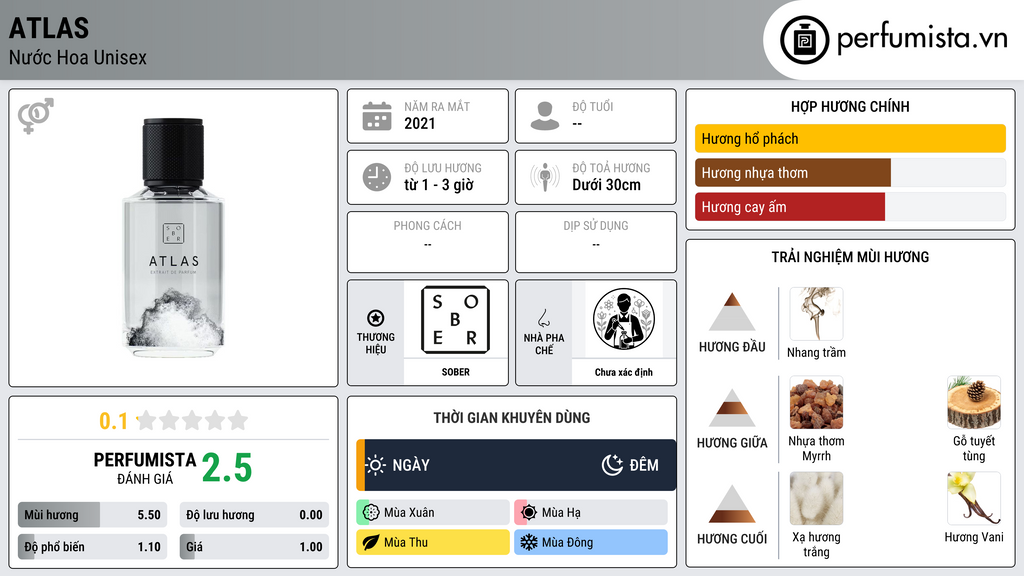Open the perfumer illustration image
The height and width of the screenshot is (576, 1024).
pyautogui.click(x=624, y=320)
